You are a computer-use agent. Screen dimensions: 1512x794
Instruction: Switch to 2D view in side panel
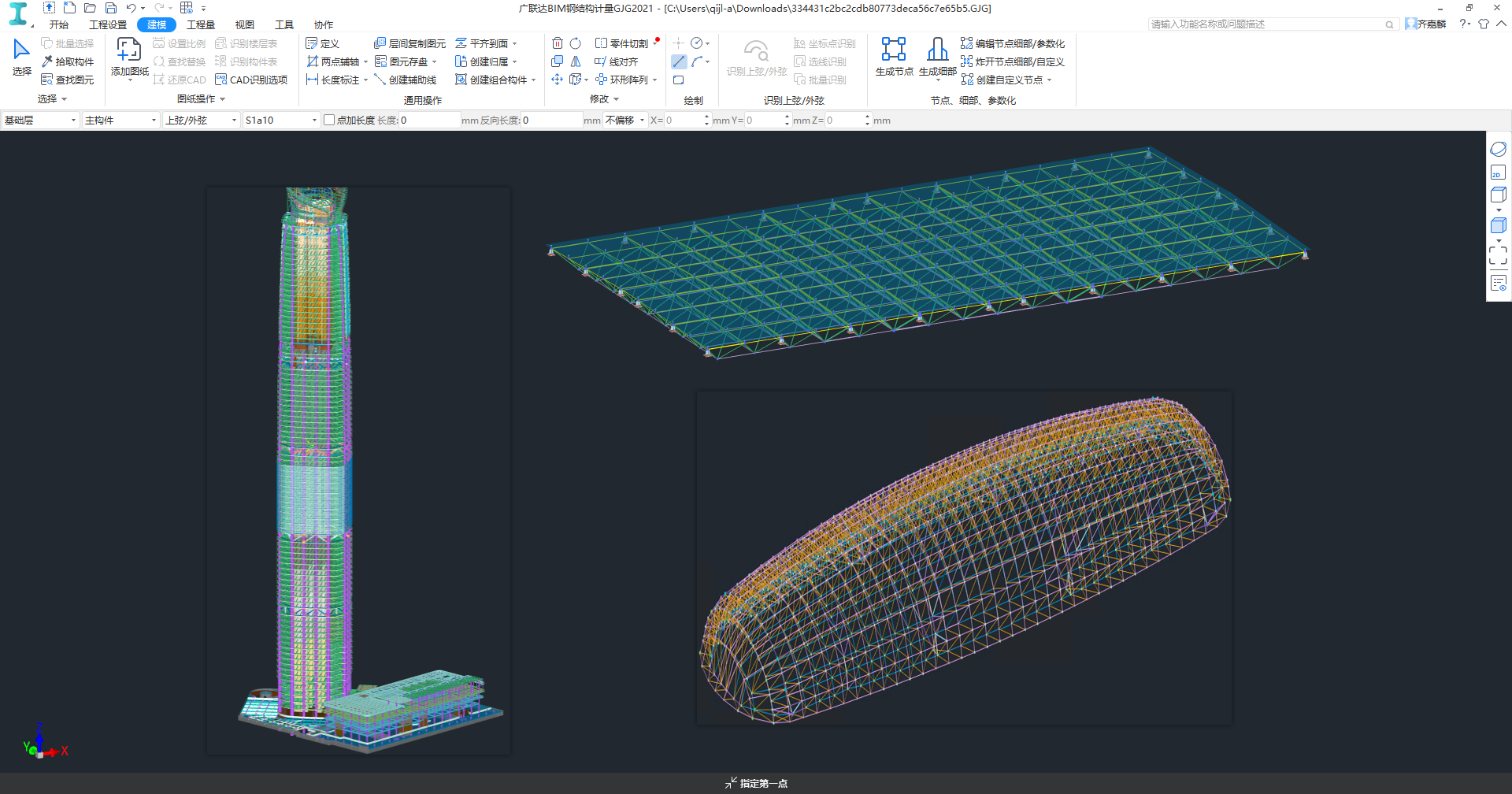1497,173
